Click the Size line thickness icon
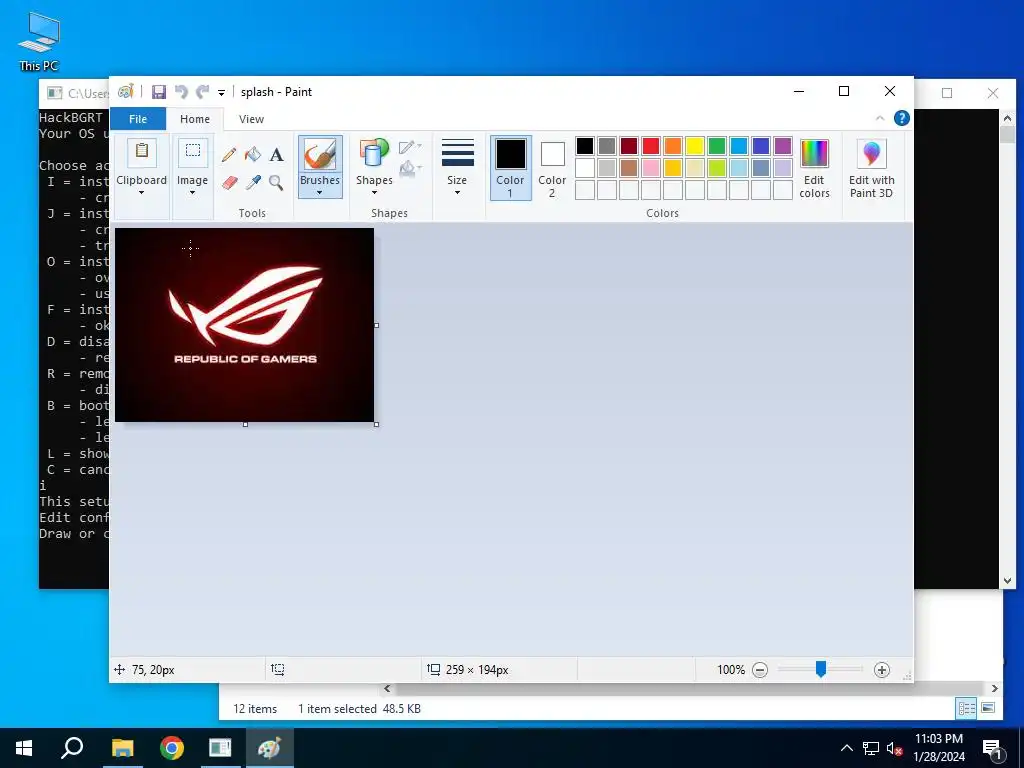 (x=458, y=153)
